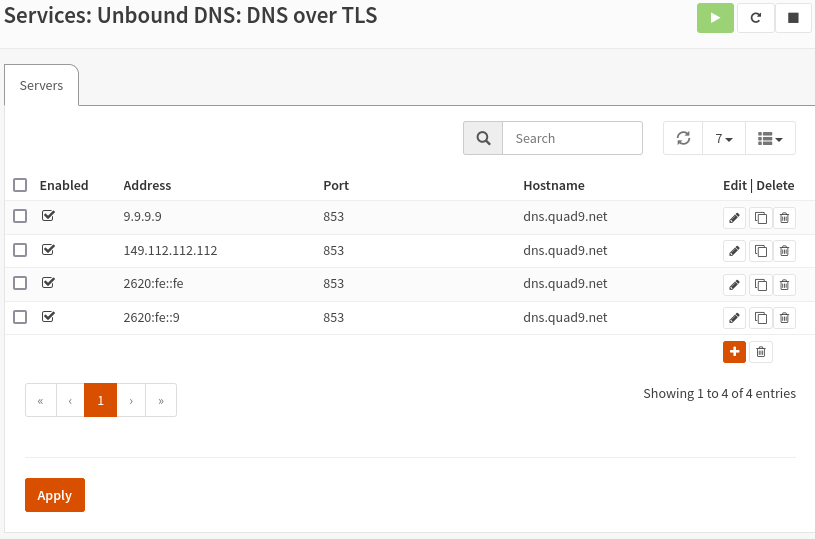
Task: Edit the 9.9.9.9 server entry
Action: [x=734, y=217]
